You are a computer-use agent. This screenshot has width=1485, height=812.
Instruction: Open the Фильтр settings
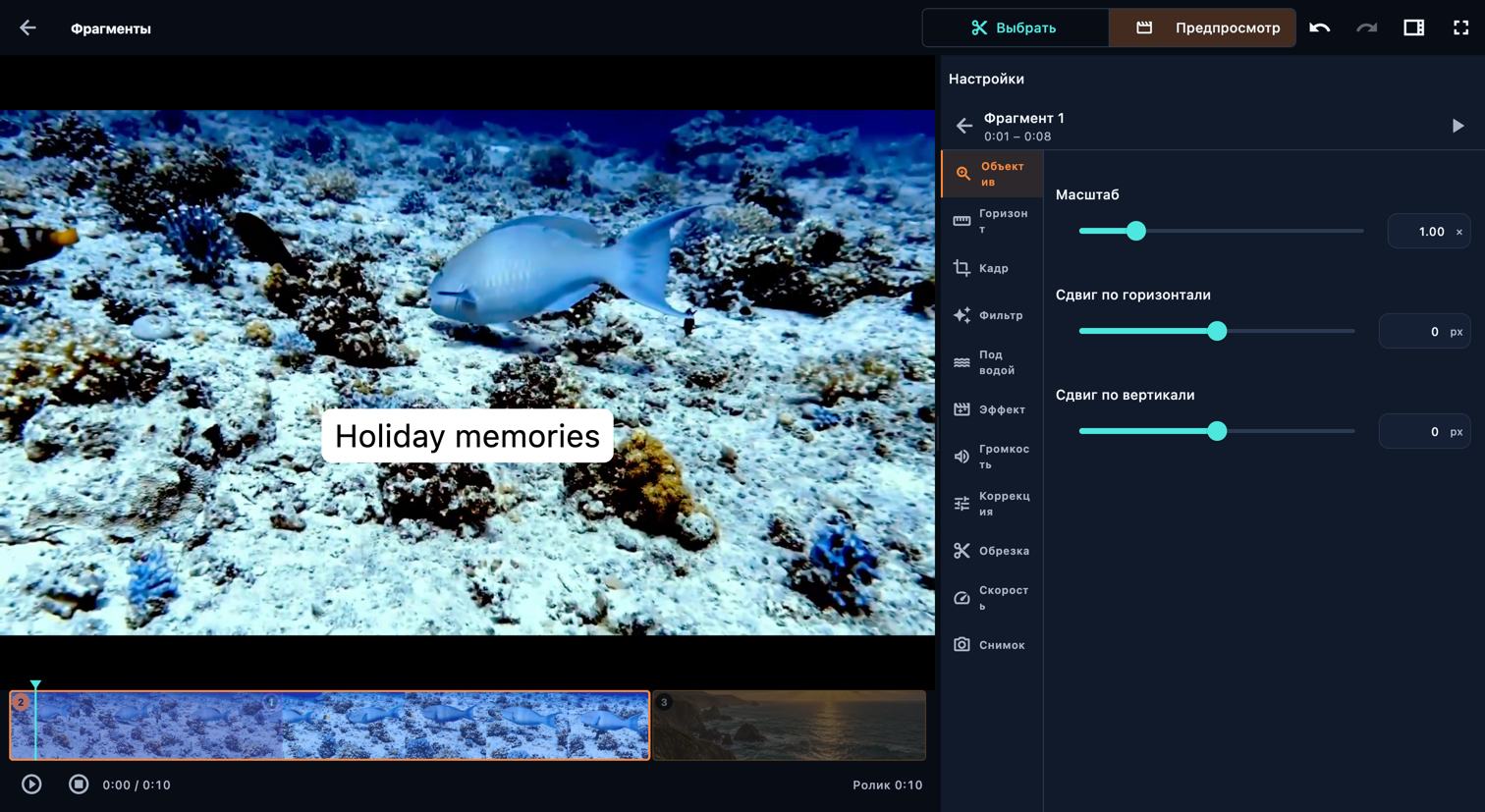[x=992, y=315]
